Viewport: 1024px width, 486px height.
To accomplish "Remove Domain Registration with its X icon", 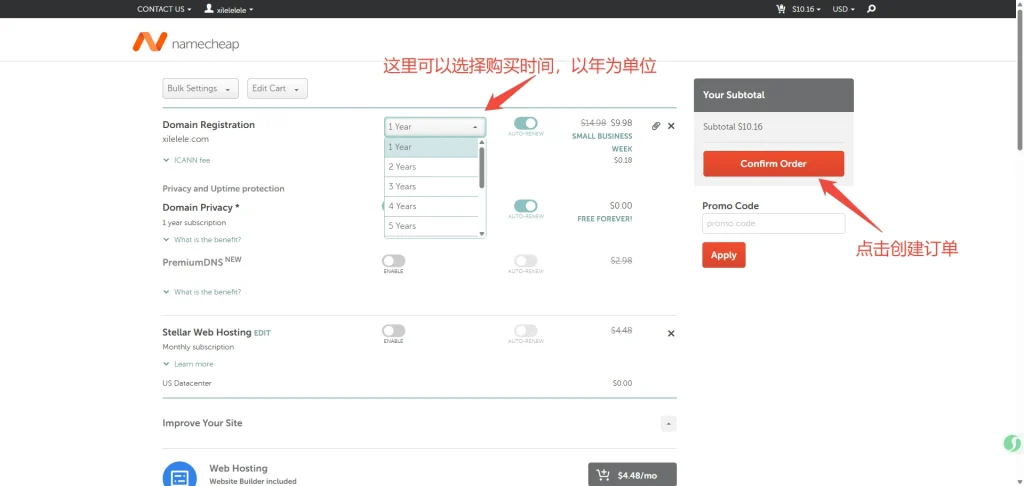I will [671, 126].
